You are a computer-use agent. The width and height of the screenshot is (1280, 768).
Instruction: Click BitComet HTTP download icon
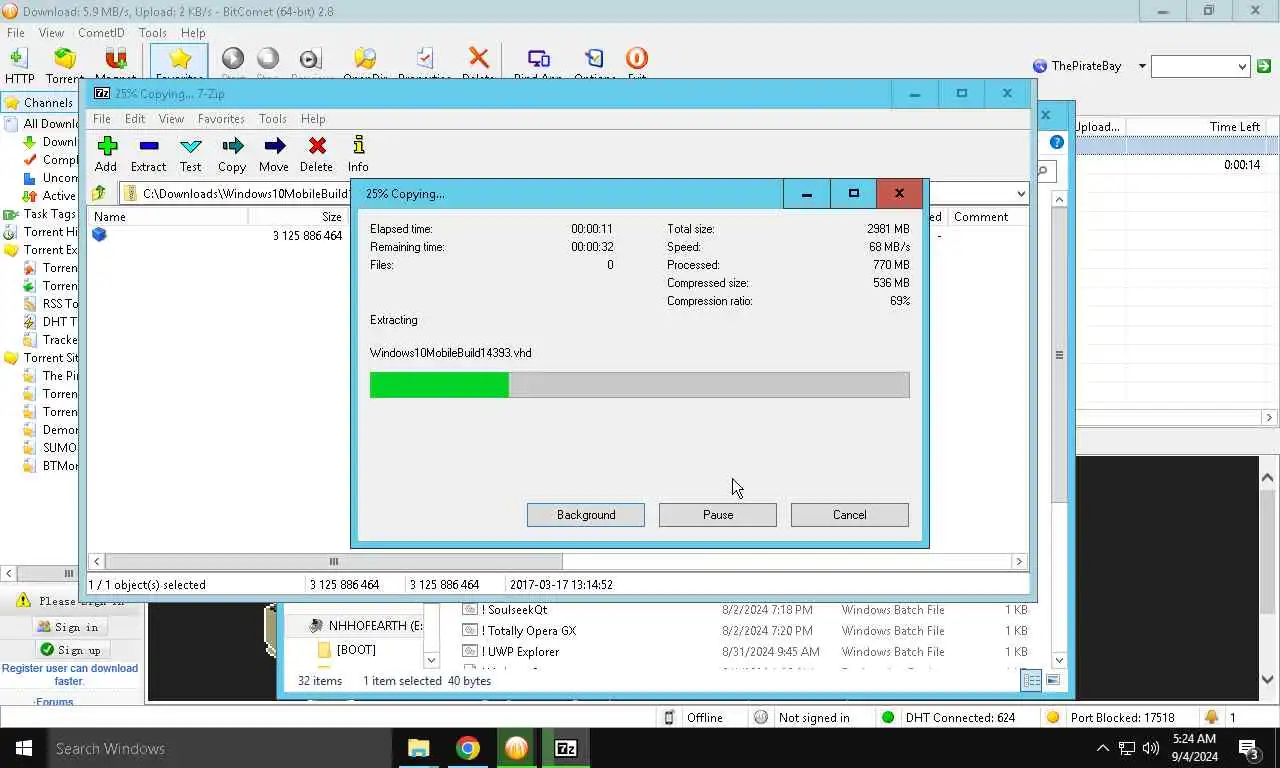[x=19, y=59]
